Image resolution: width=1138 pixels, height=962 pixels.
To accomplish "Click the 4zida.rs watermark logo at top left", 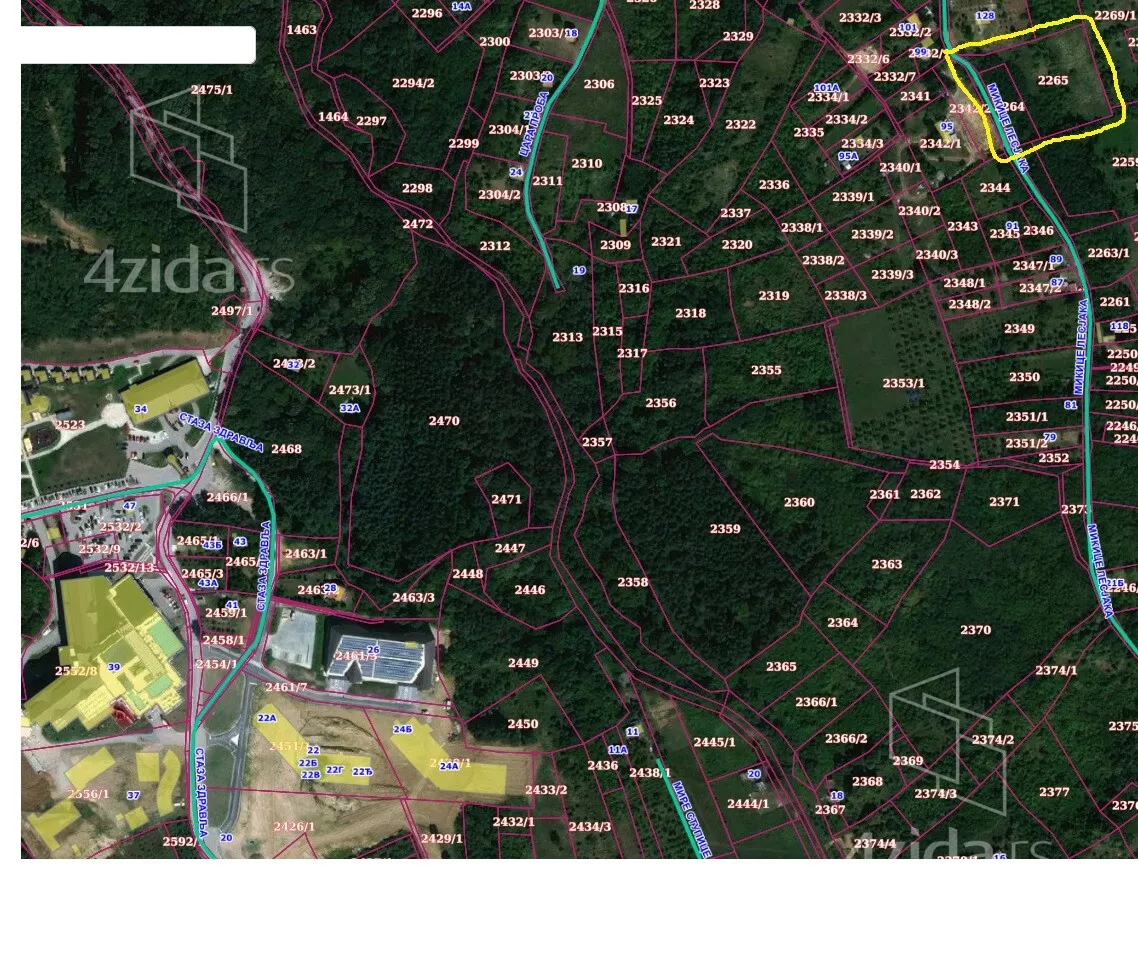I will [x=189, y=200].
